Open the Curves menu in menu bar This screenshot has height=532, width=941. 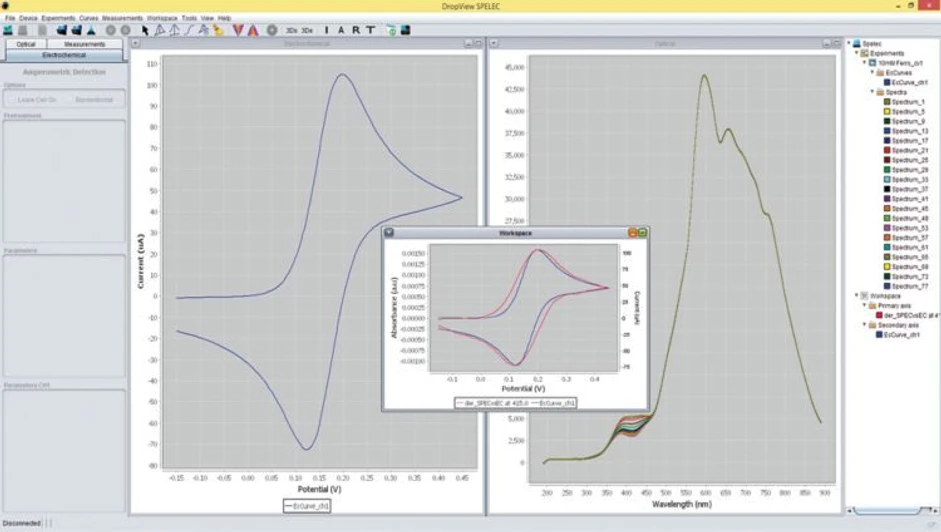tap(89, 18)
